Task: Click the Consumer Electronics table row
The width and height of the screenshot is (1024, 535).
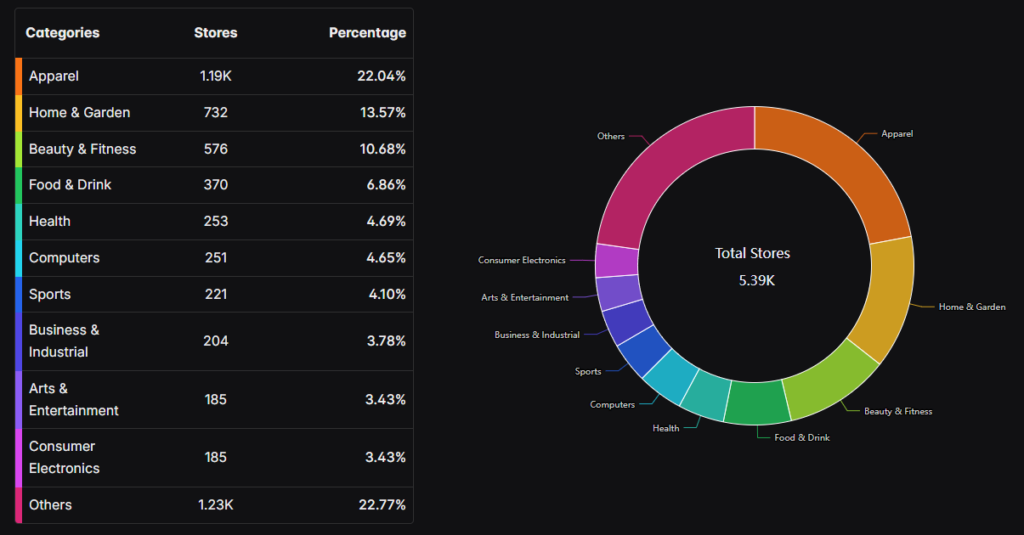Action: click(x=214, y=457)
